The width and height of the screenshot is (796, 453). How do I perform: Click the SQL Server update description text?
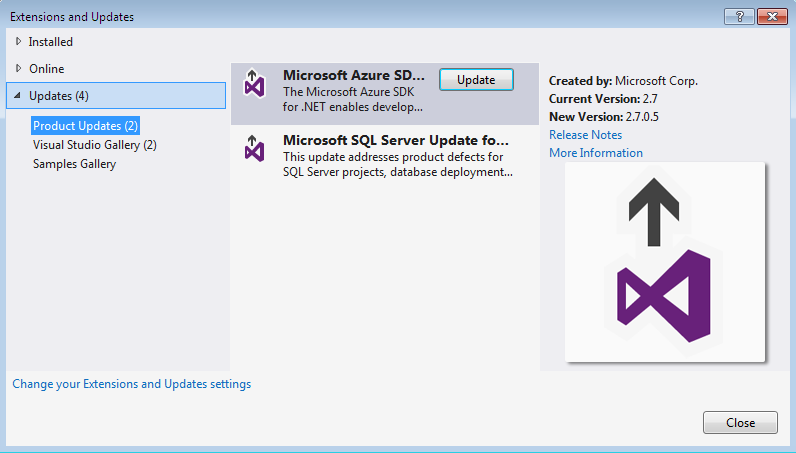398,164
